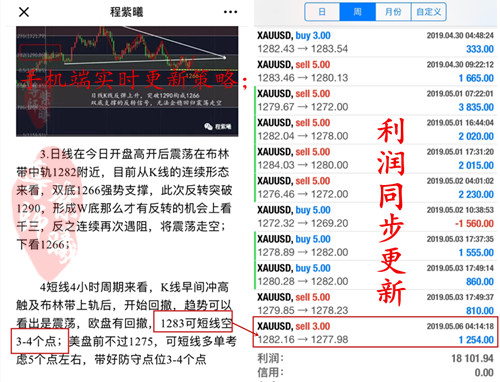Open the XAUUSD buy 3.00 trade at 1282.43
Viewport: 500px width, 382px height.
click(375, 42)
